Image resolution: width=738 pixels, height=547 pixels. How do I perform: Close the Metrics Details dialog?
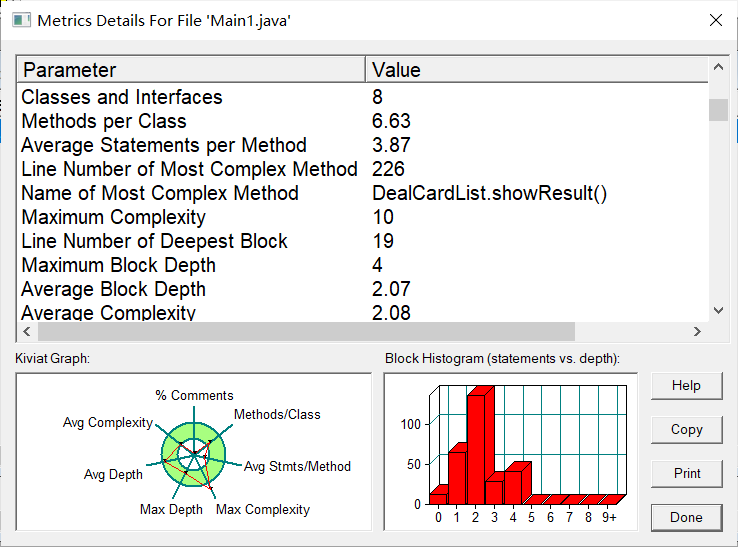[x=715, y=20]
